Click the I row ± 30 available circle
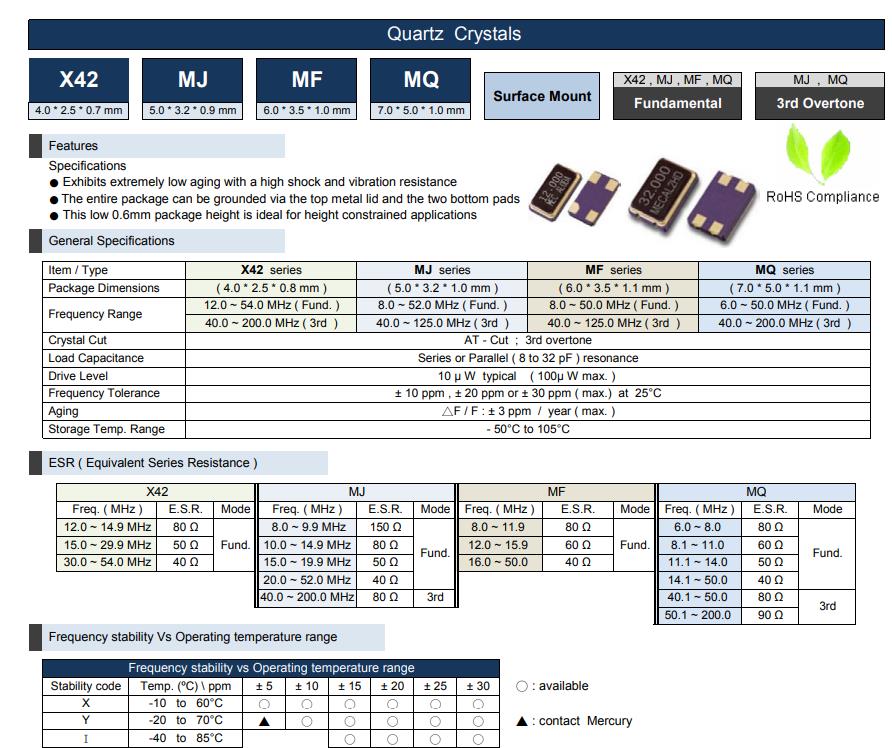Screen dimensions: 892x748 pyautogui.click(x=478, y=739)
